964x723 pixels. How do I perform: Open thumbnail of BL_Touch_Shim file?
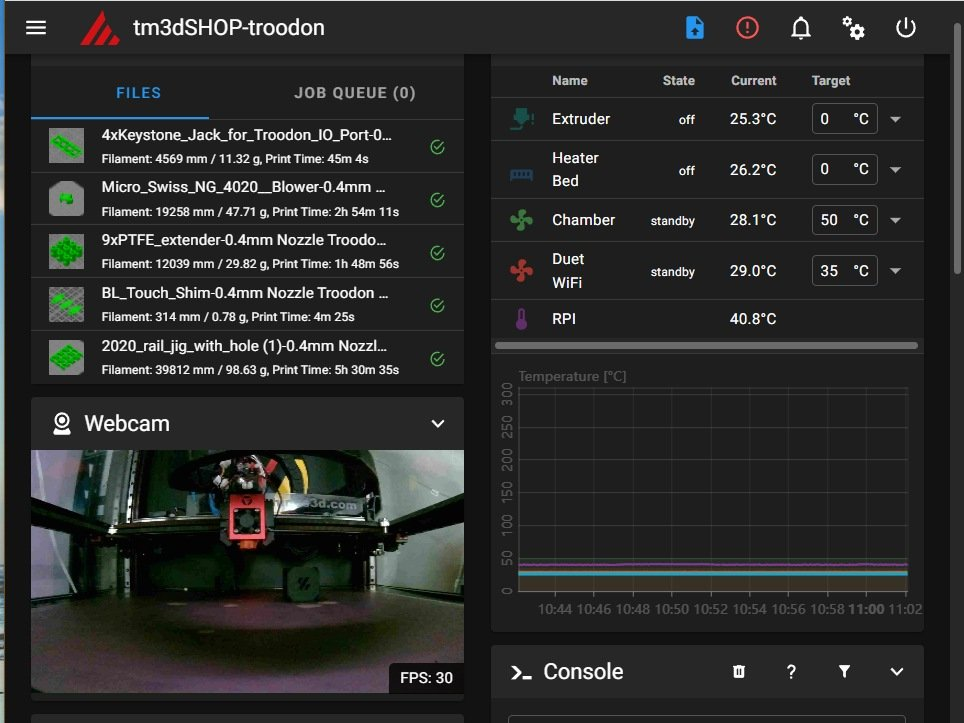pyautogui.click(x=66, y=304)
